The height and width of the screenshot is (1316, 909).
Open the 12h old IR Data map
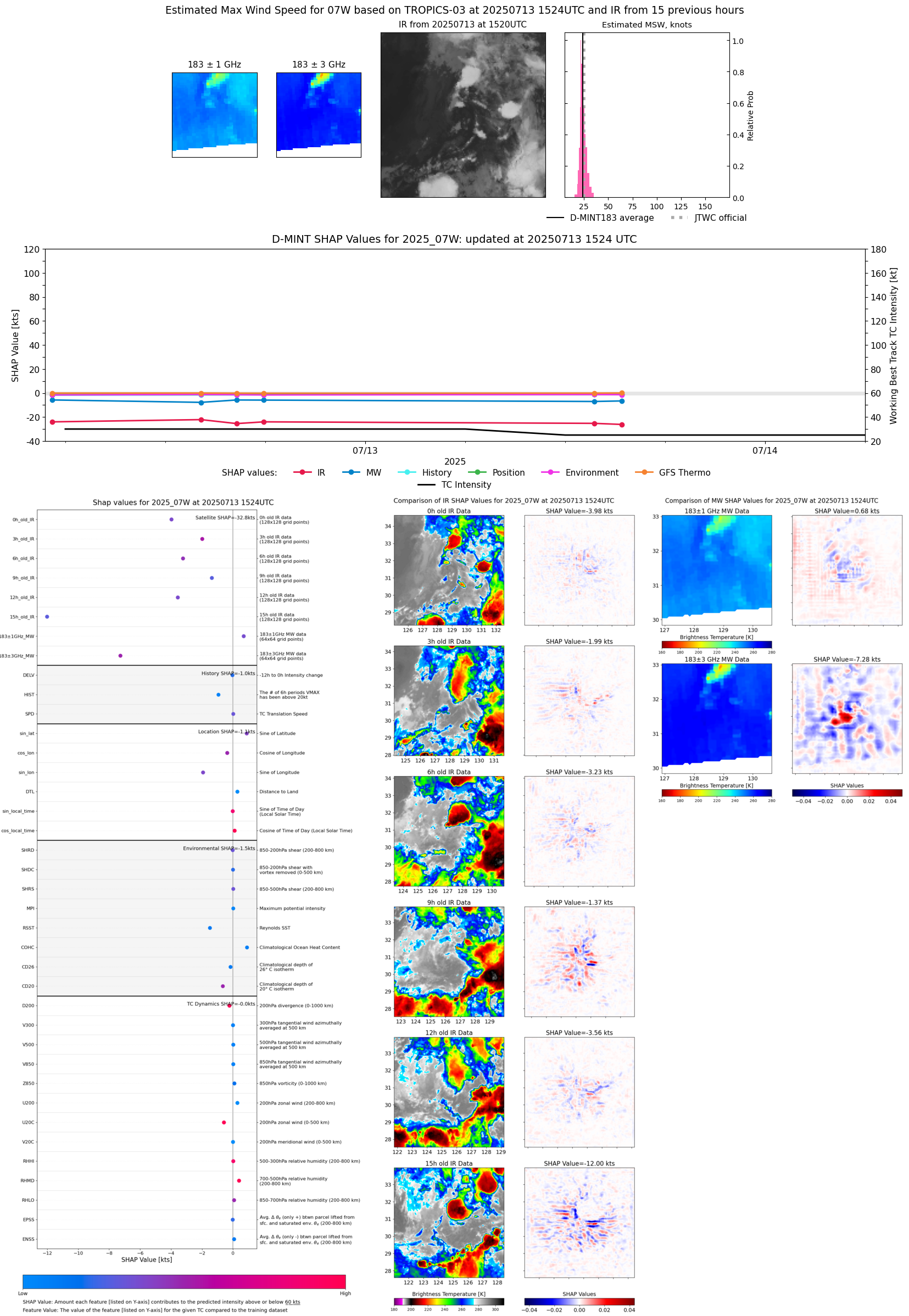[449, 1092]
